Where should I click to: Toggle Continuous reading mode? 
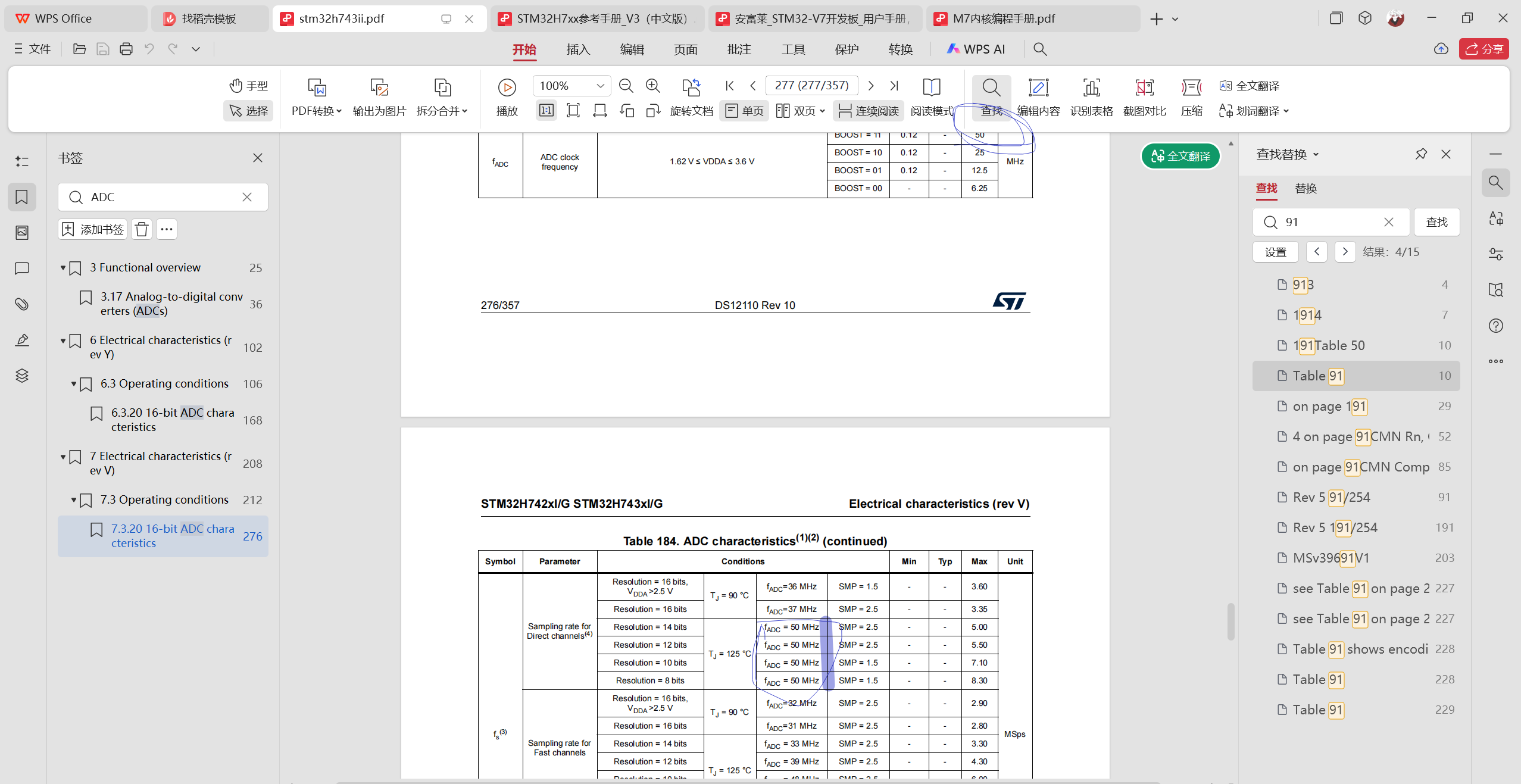[x=869, y=111]
